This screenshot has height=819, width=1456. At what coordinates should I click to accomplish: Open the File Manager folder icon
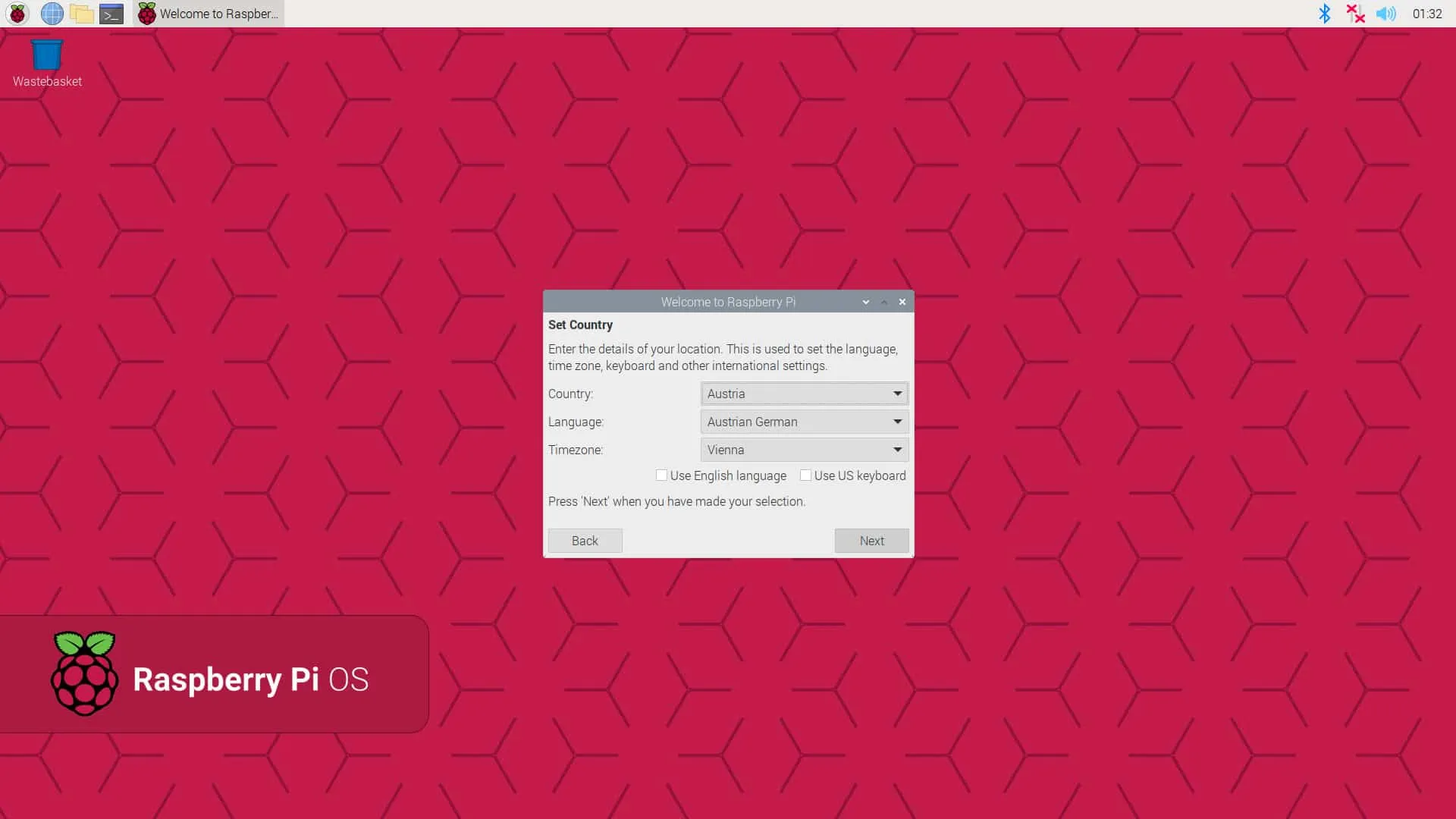click(82, 14)
